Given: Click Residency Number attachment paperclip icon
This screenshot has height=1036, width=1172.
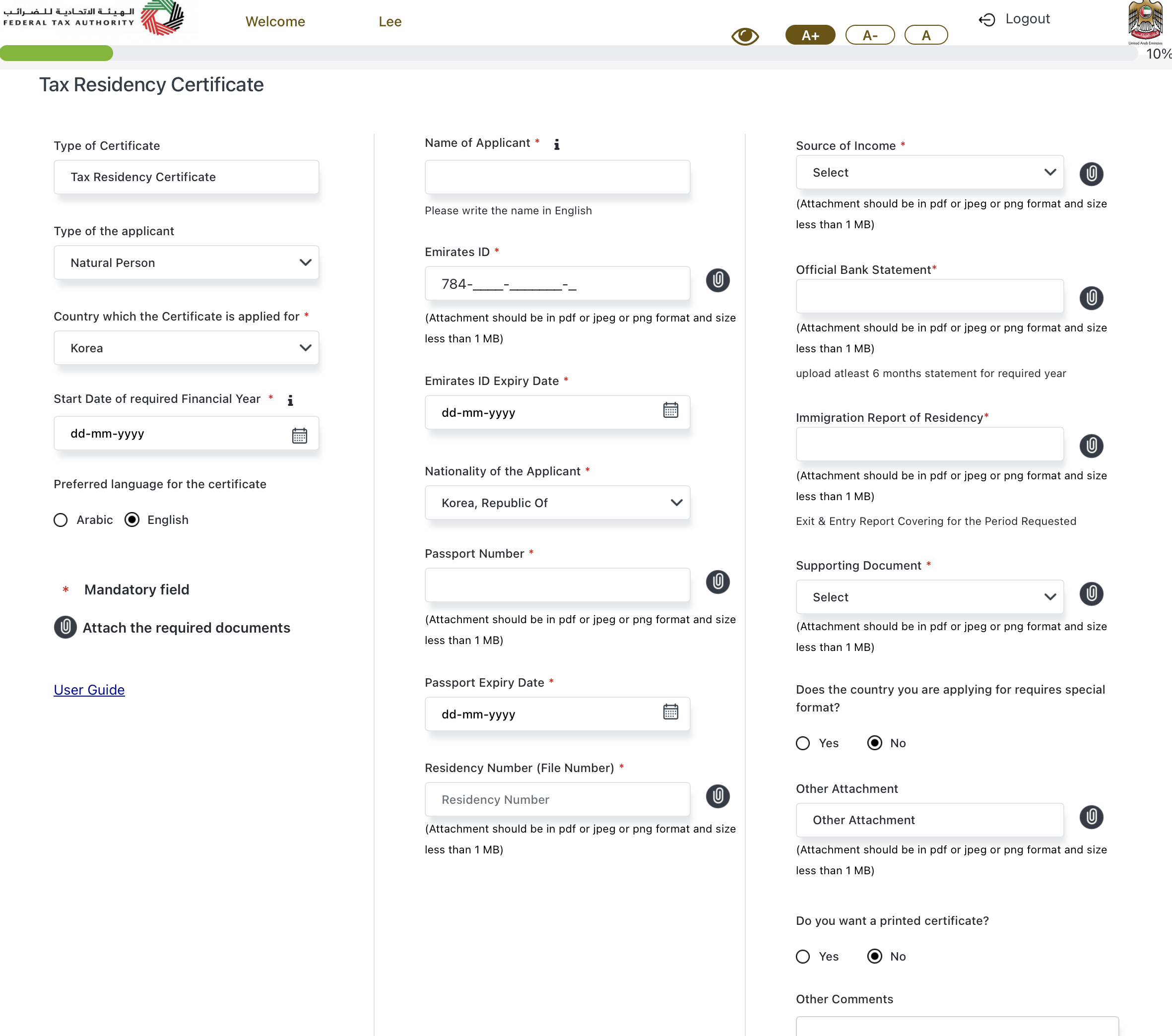Looking at the screenshot, I should tap(717, 796).
